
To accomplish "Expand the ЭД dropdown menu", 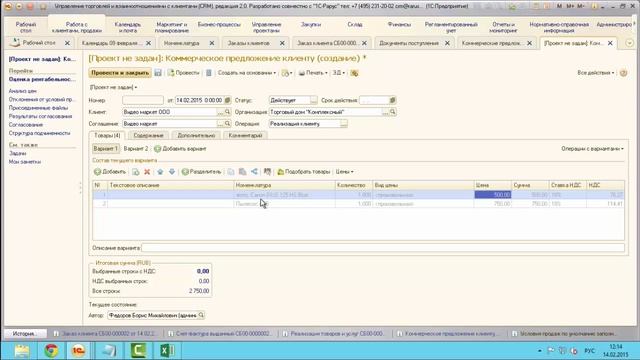I will click(338, 73).
